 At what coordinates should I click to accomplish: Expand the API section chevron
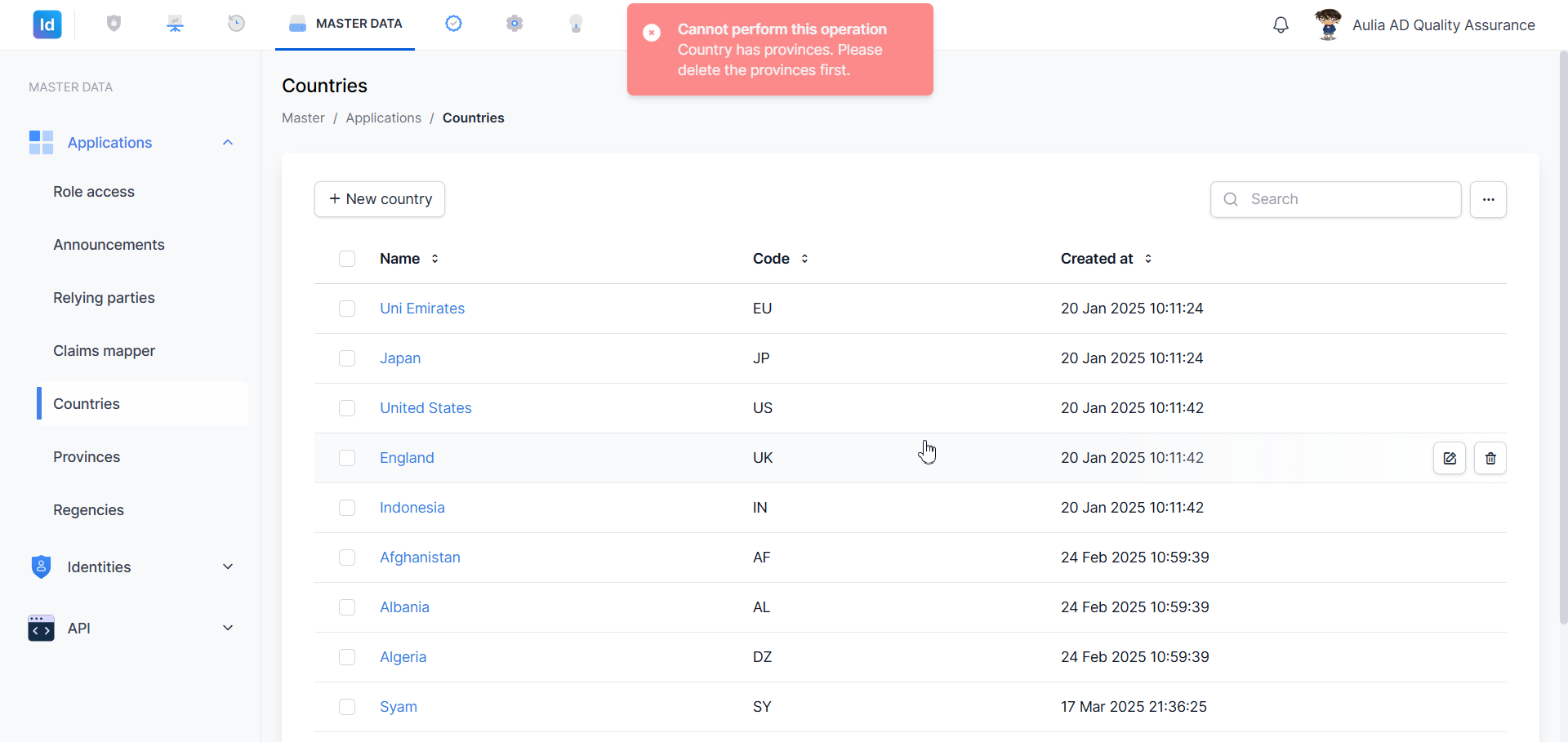click(x=228, y=628)
